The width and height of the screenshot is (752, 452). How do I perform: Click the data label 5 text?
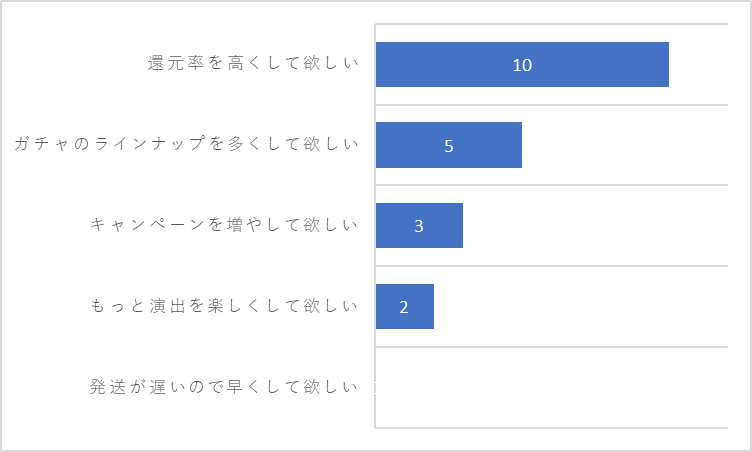pos(449,146)
